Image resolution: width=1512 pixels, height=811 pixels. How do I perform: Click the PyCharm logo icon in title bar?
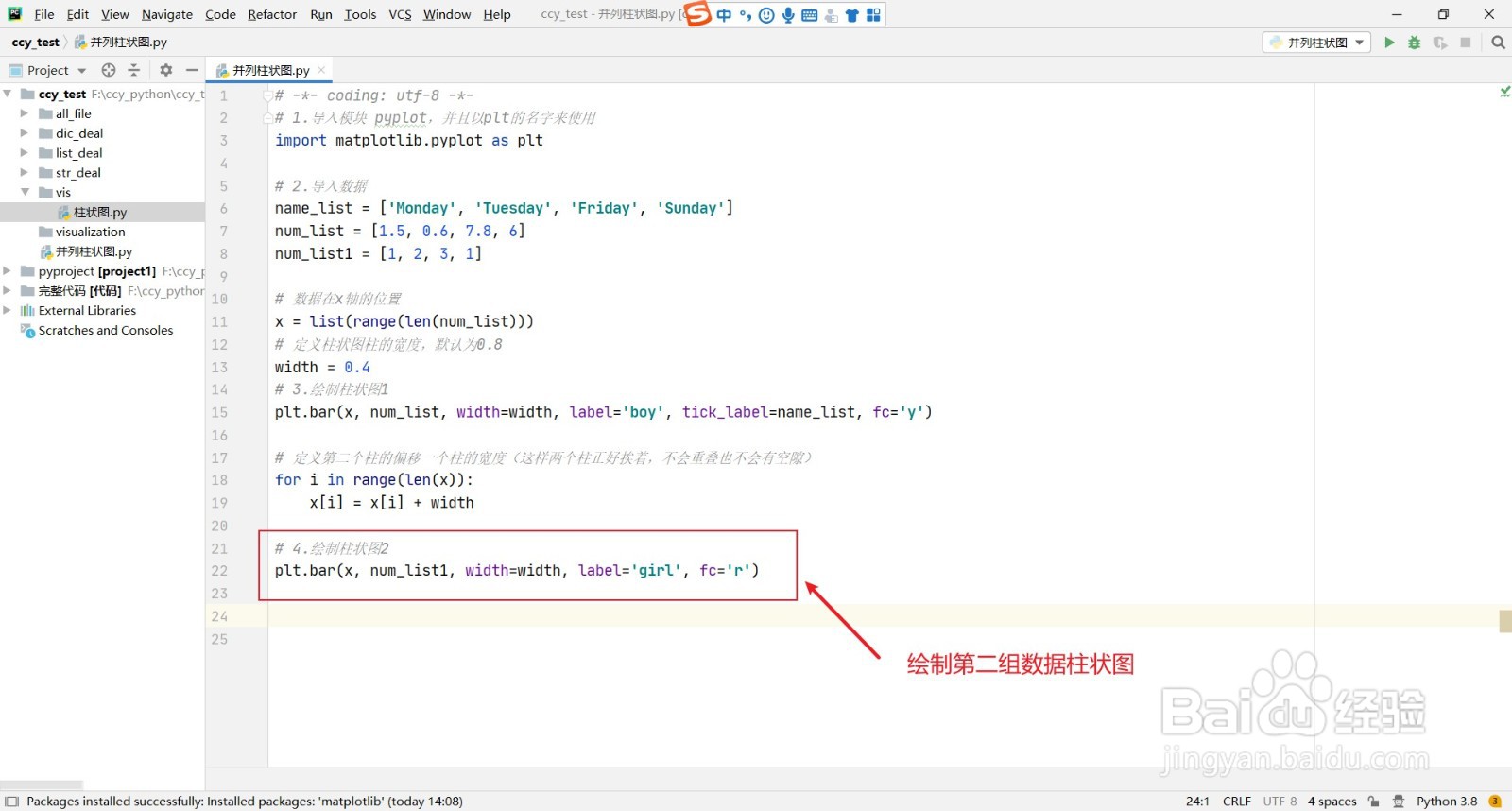pyautogui.click(x=15, y=14)
